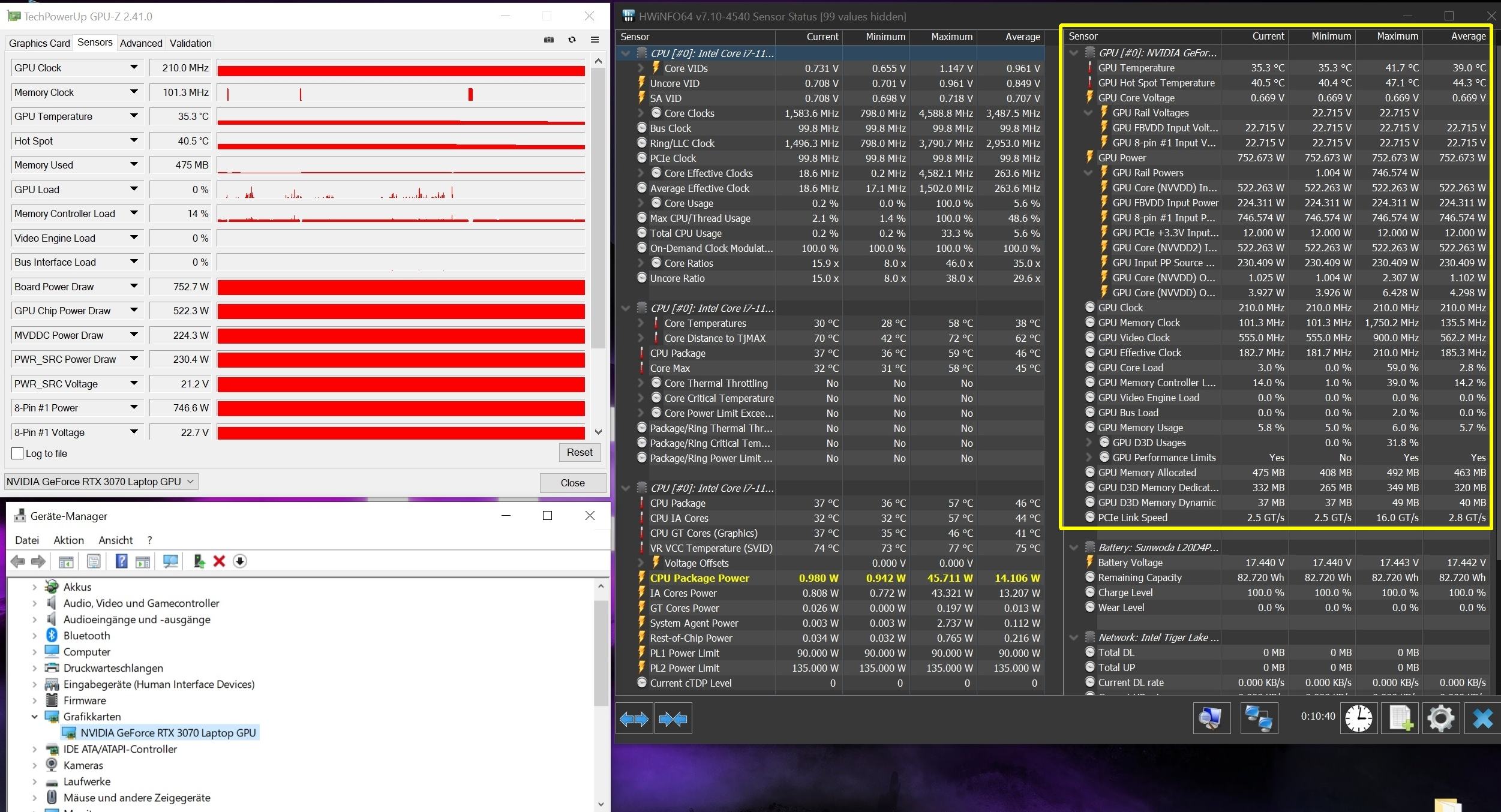1501x812 pixels.
Task: Click HWiNFO log file sheet icon
Action: tap(1400, 718)
